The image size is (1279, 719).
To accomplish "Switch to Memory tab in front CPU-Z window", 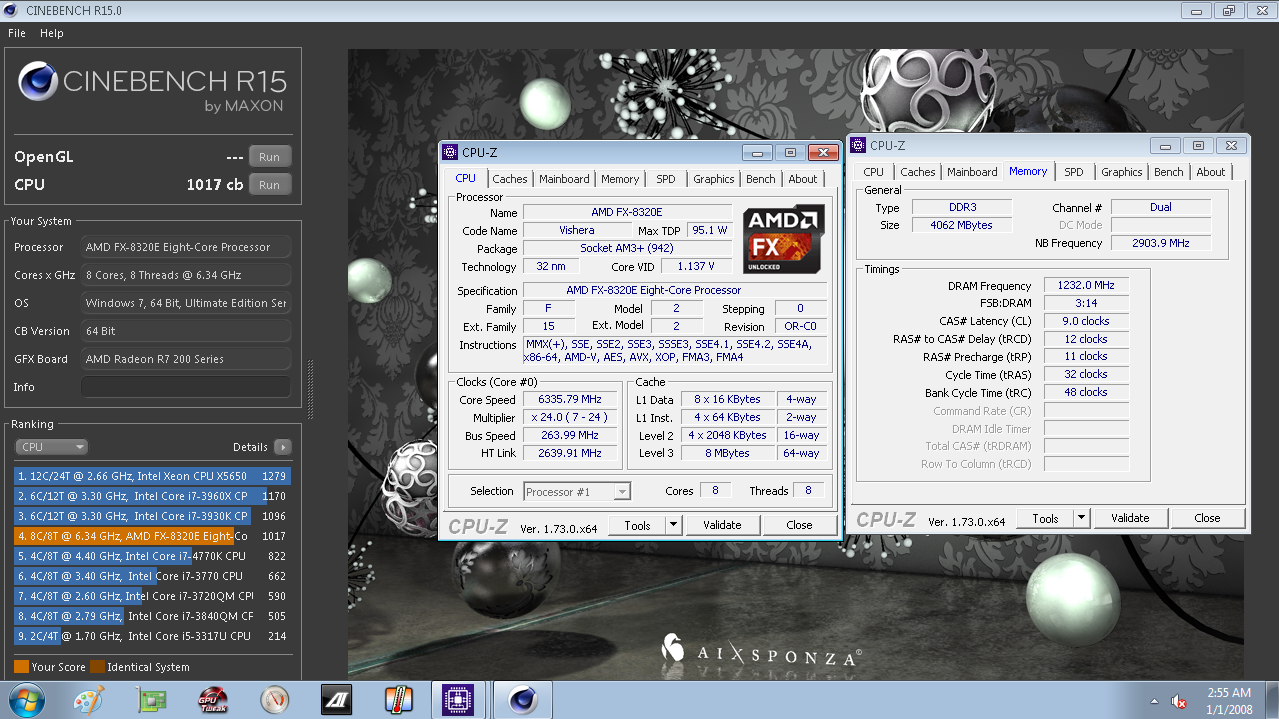I will pos(620,179).
